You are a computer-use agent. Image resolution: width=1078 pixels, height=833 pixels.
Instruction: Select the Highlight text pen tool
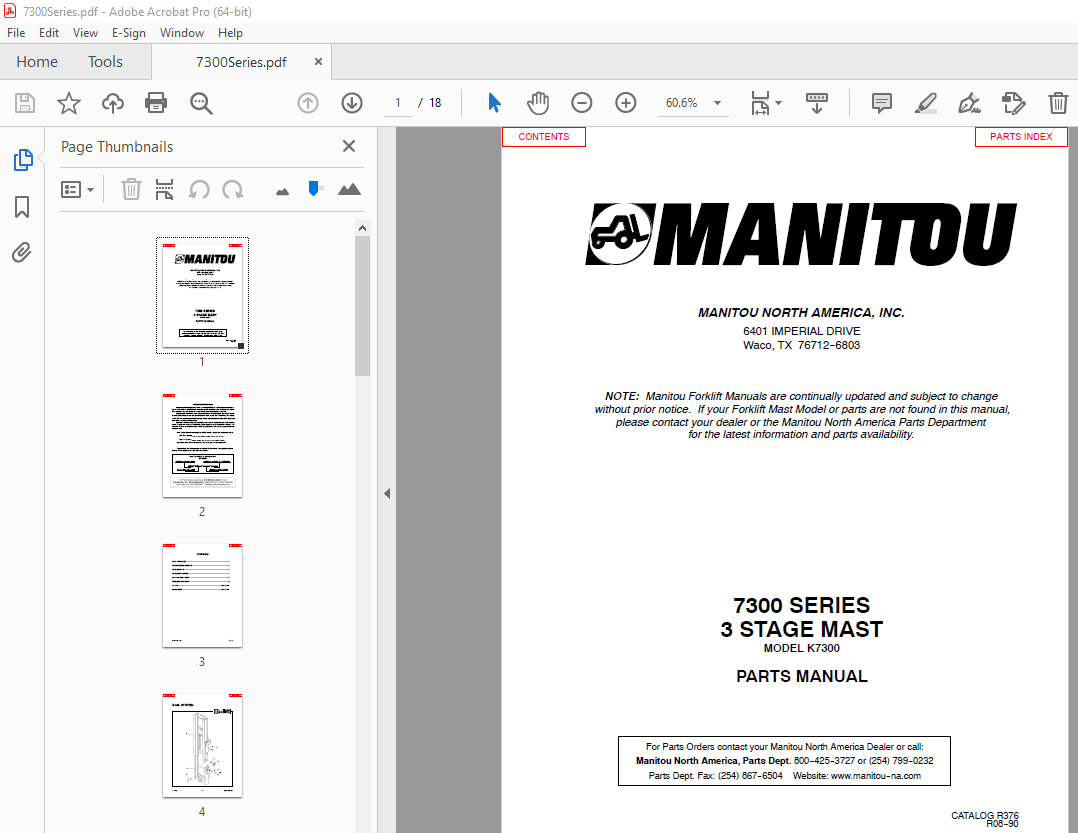tap(925, 103)
